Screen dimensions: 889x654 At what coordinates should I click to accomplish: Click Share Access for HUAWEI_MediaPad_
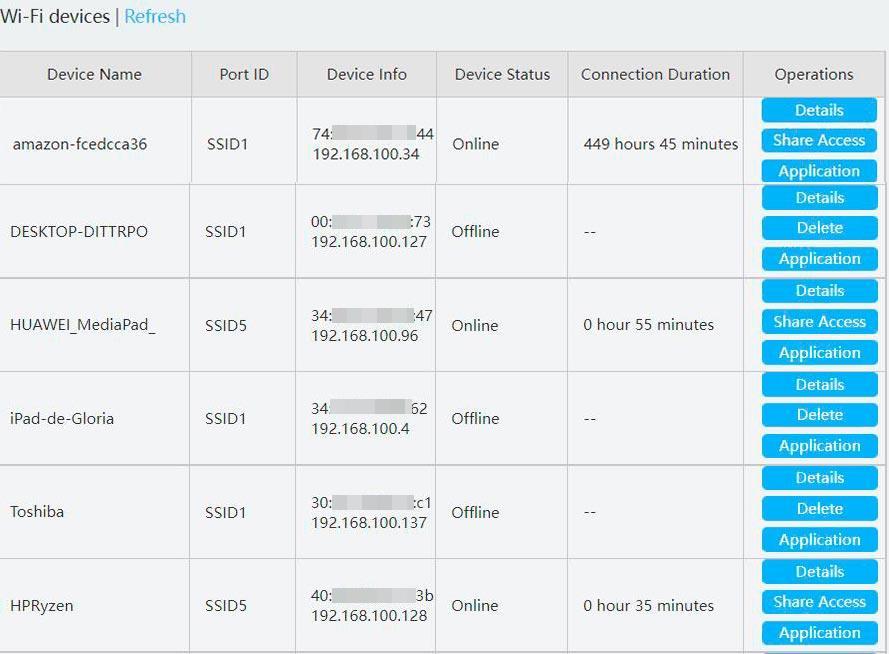(820, 321)
